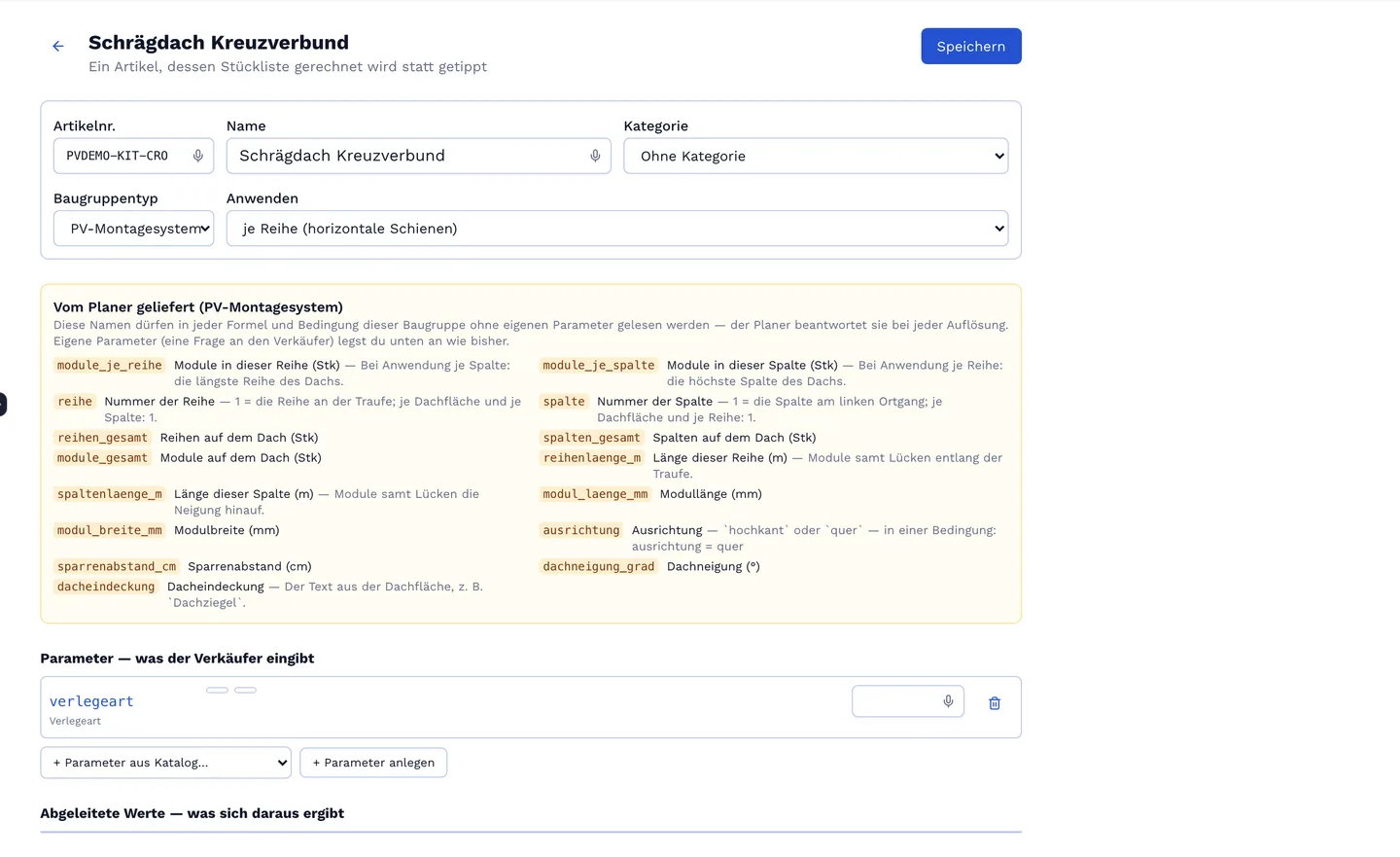1400x857 pixels.
Task: Activate the microphone in the Artikelnr. field
Action: pyautogui.click(x=198, y=156)
